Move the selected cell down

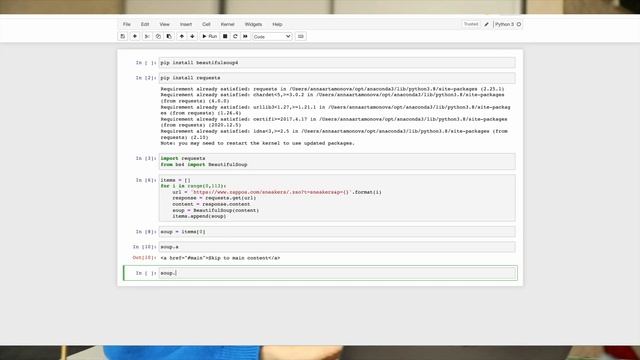(x=192, y=36)
